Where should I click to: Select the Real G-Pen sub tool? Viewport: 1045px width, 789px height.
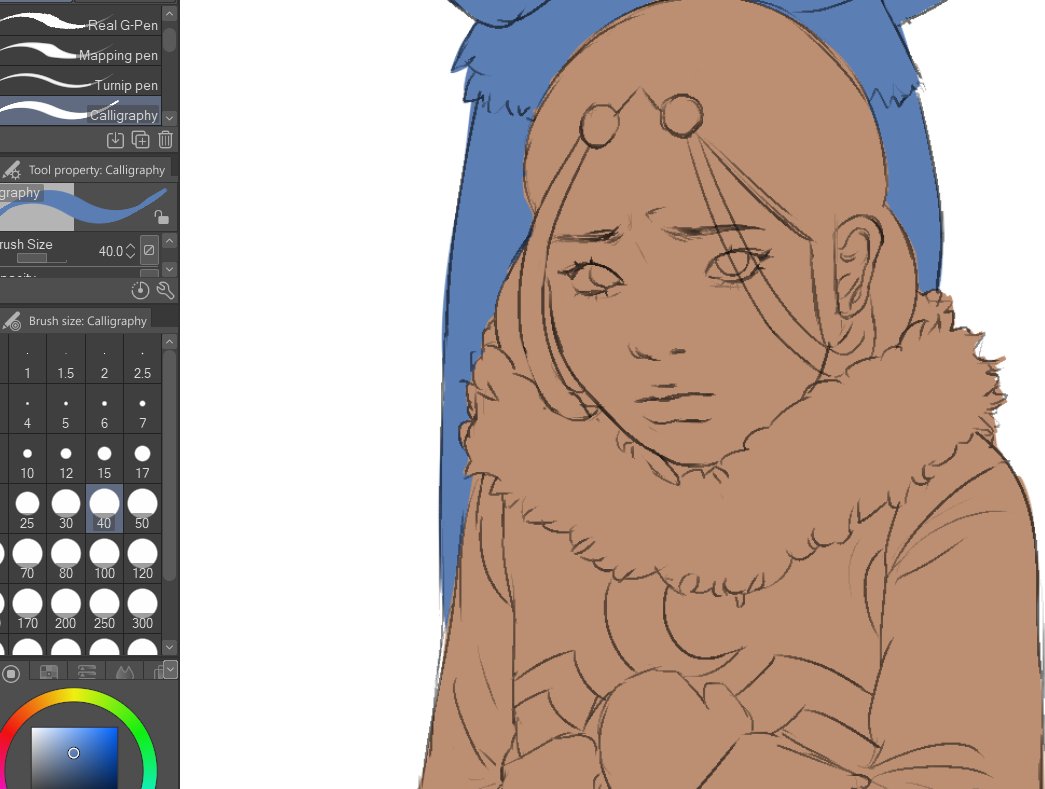click(x=80, y=21)
